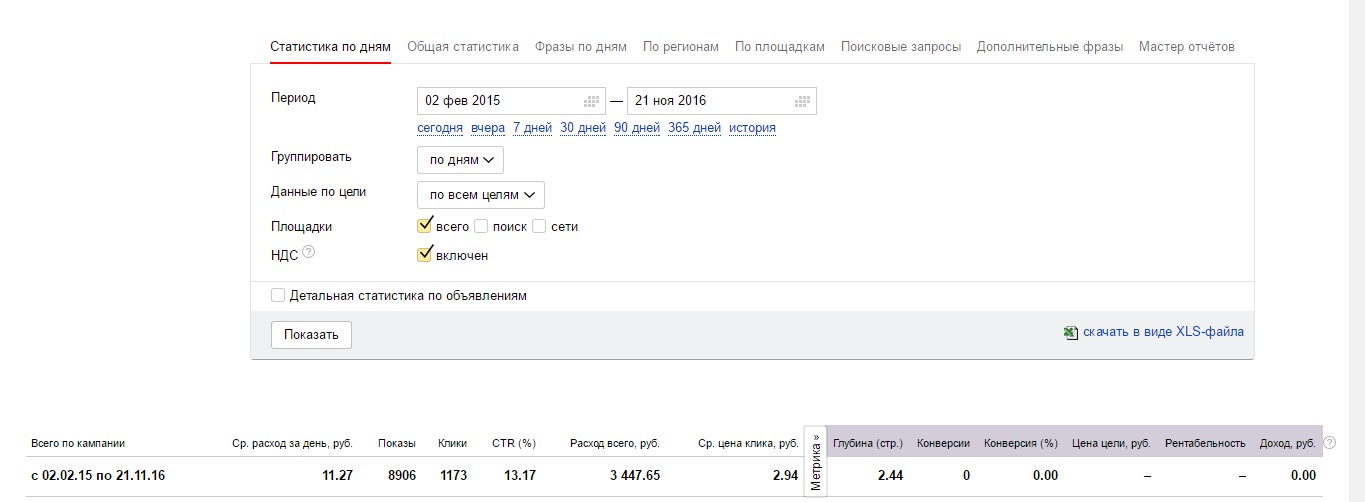Click clicks value 1173
1365x502 pixels.
point(453,476)
